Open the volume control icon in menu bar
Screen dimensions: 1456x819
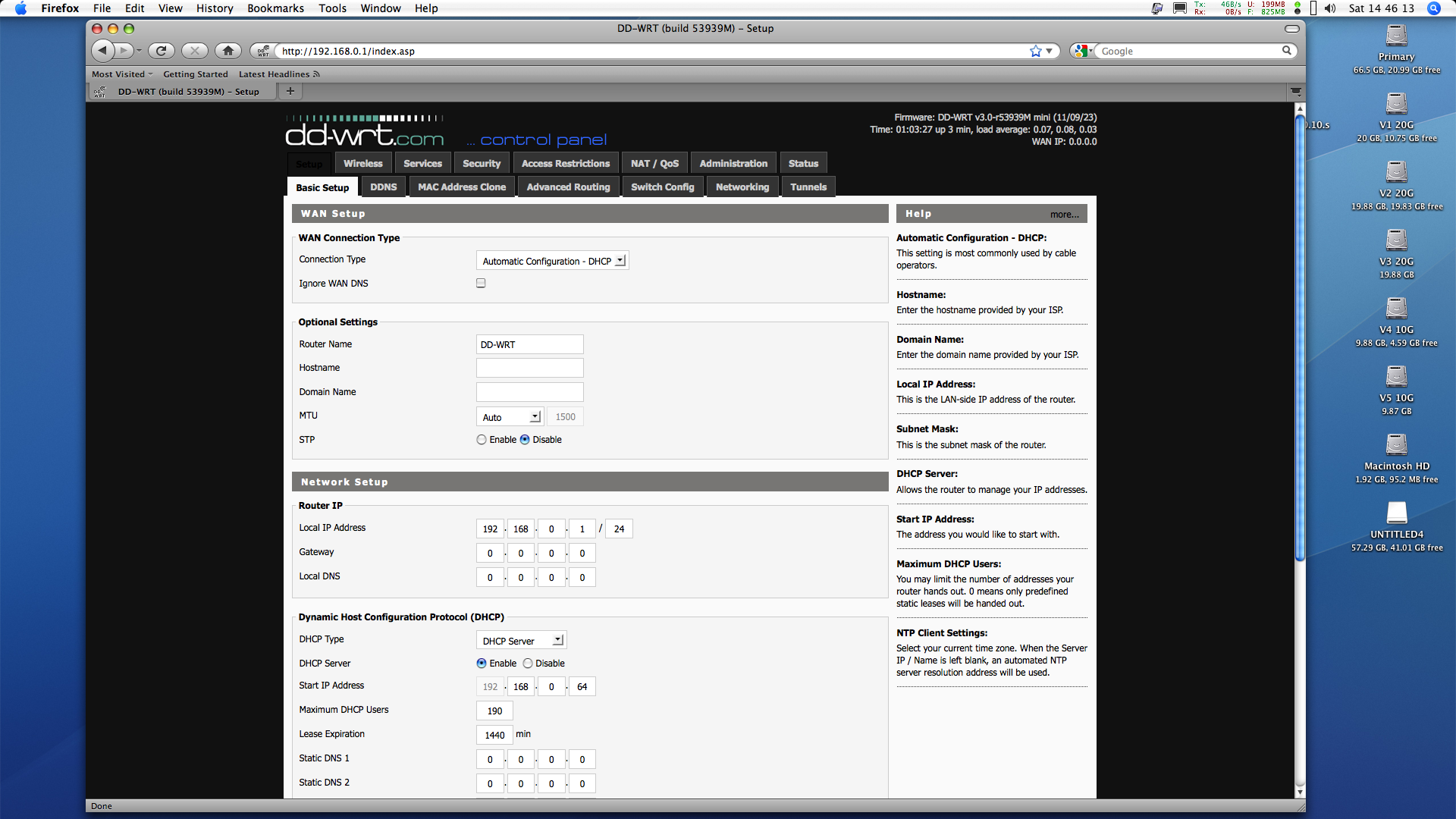(1330, 8)
